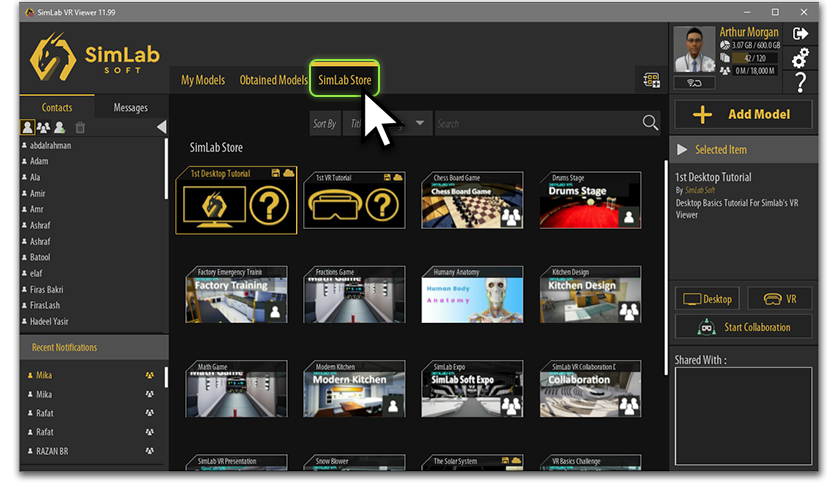This screenshot has width=838, height=492.
Task: Select 1st VR Tutorial thumbnail
Action: 354,200
